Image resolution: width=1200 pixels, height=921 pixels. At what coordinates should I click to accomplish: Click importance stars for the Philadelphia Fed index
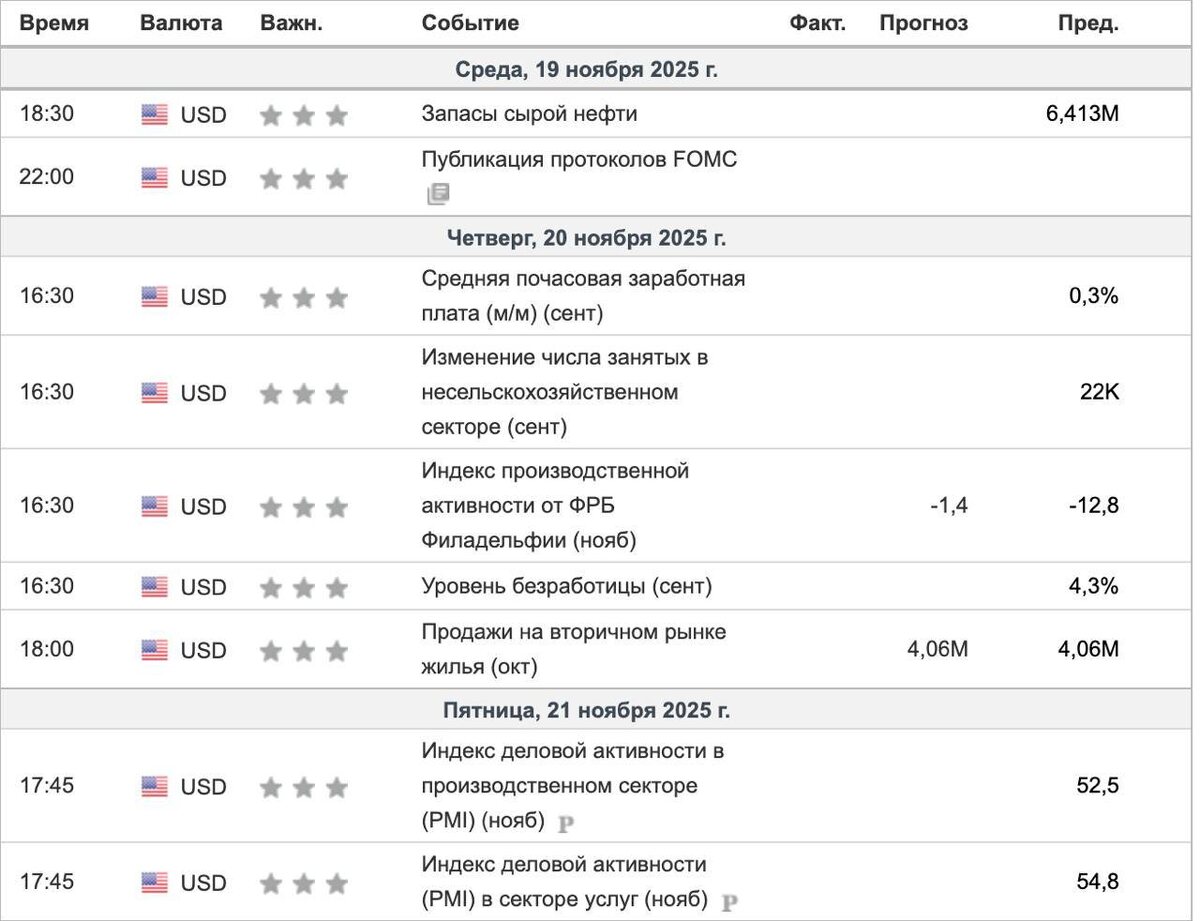303,507
